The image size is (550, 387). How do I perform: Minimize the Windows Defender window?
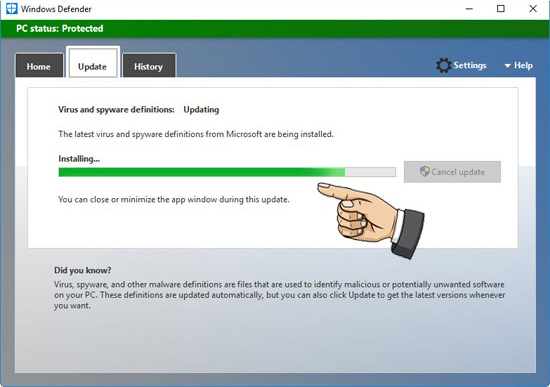pos(469,9)
